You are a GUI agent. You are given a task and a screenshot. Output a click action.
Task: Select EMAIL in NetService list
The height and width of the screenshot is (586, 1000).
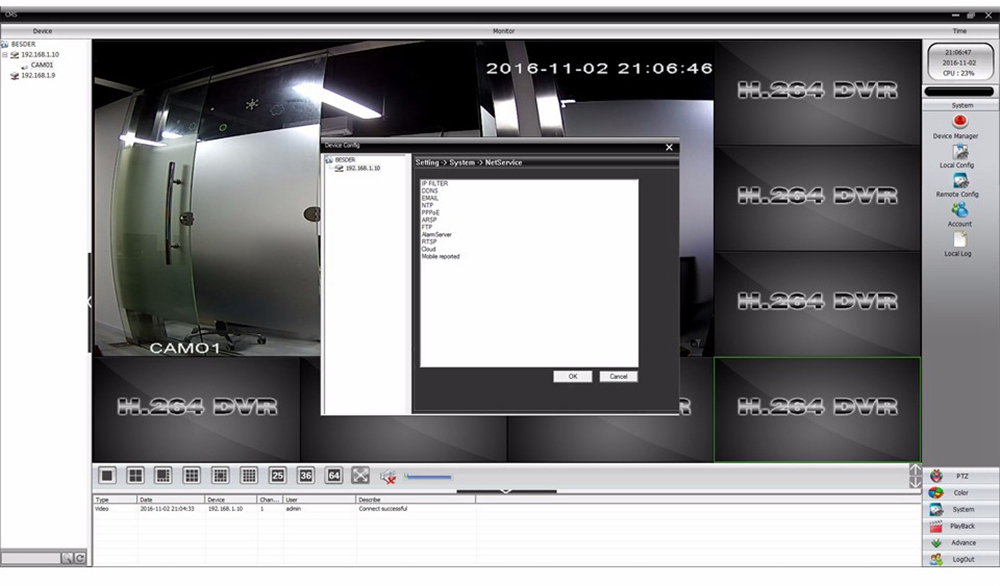coord(430,198)
